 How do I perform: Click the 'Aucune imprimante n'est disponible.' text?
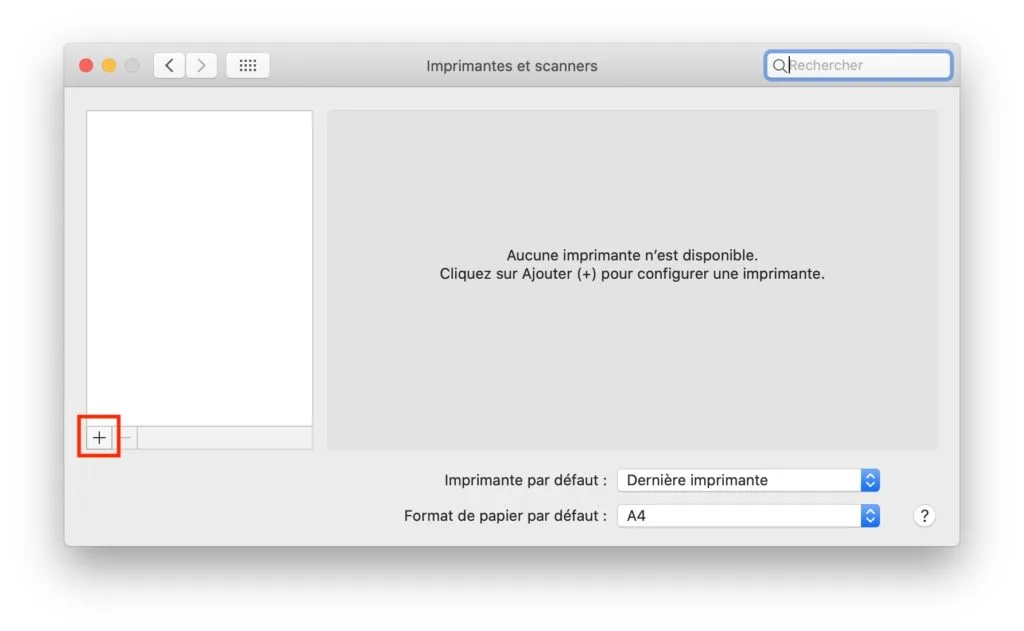(x=632, y=255)
